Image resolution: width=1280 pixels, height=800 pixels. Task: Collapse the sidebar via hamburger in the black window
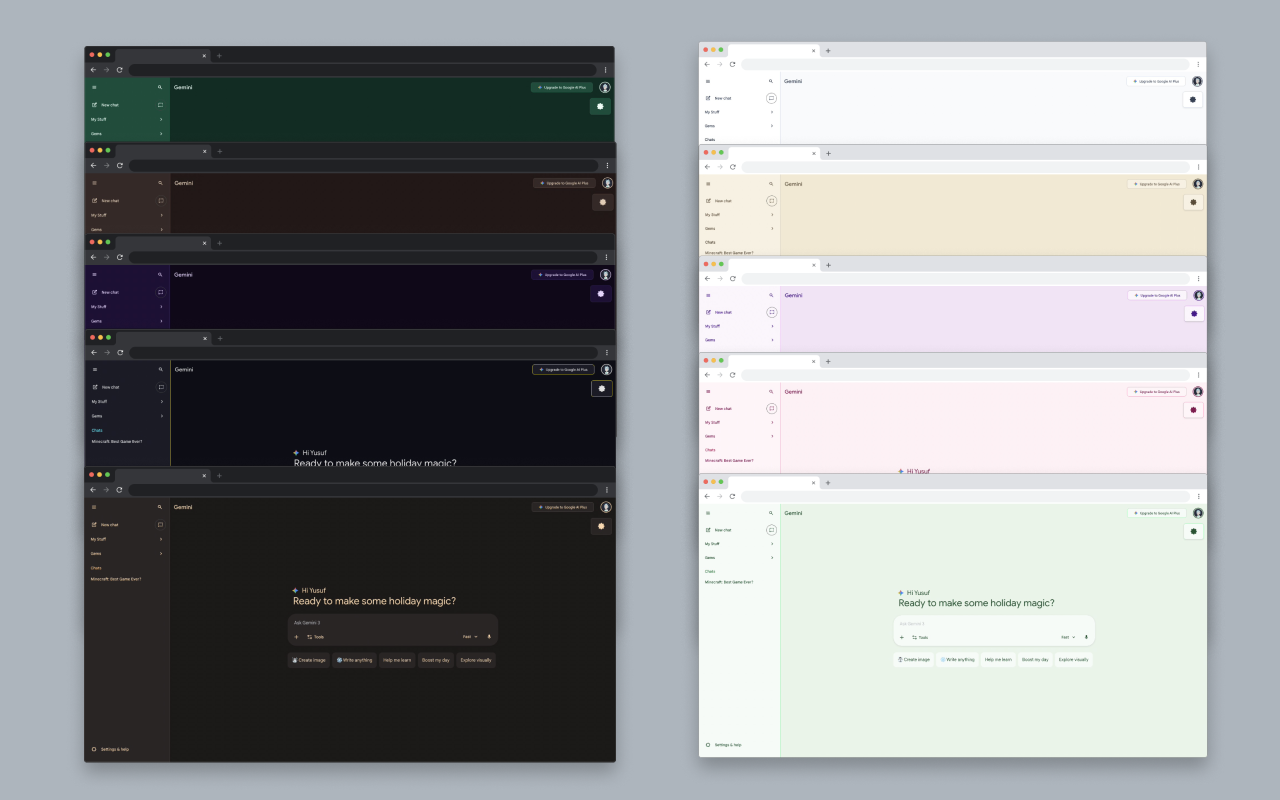click(x=95, y=507)
